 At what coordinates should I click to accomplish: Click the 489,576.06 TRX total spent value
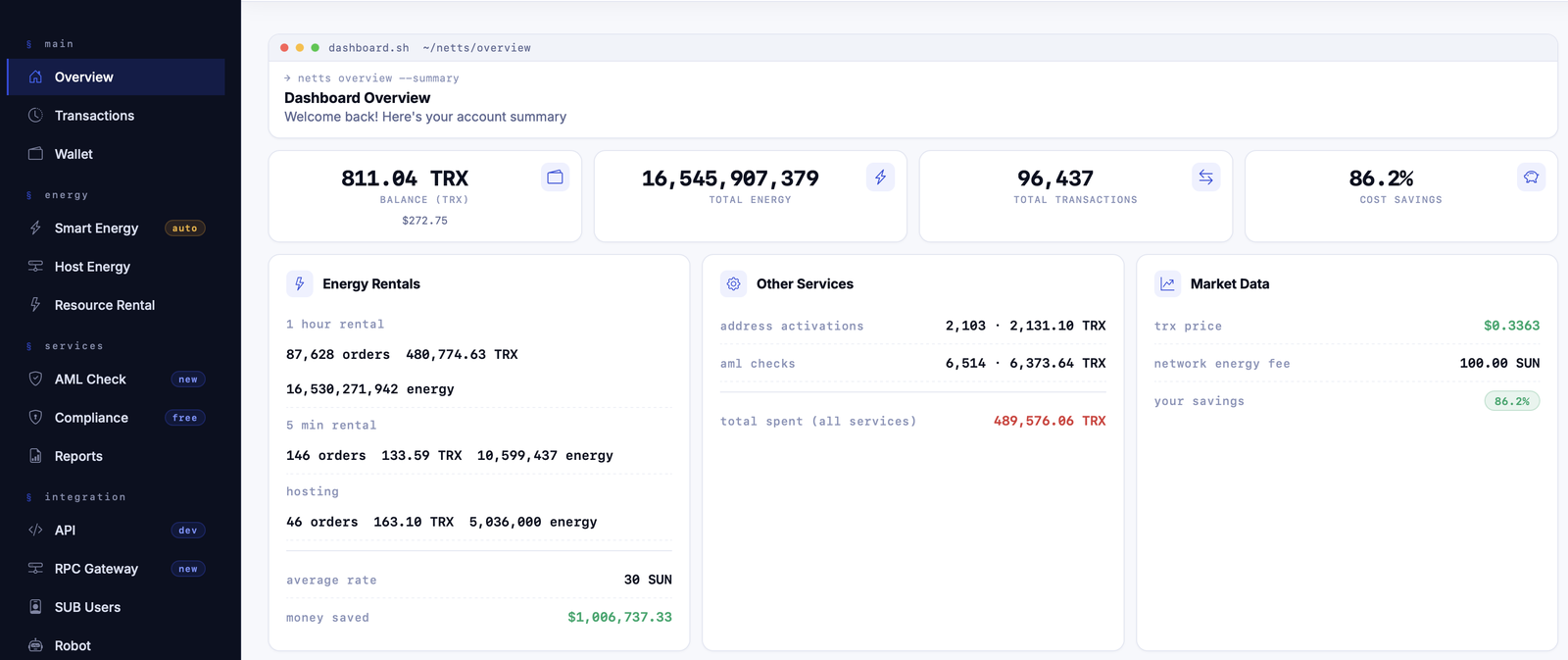1050,421
